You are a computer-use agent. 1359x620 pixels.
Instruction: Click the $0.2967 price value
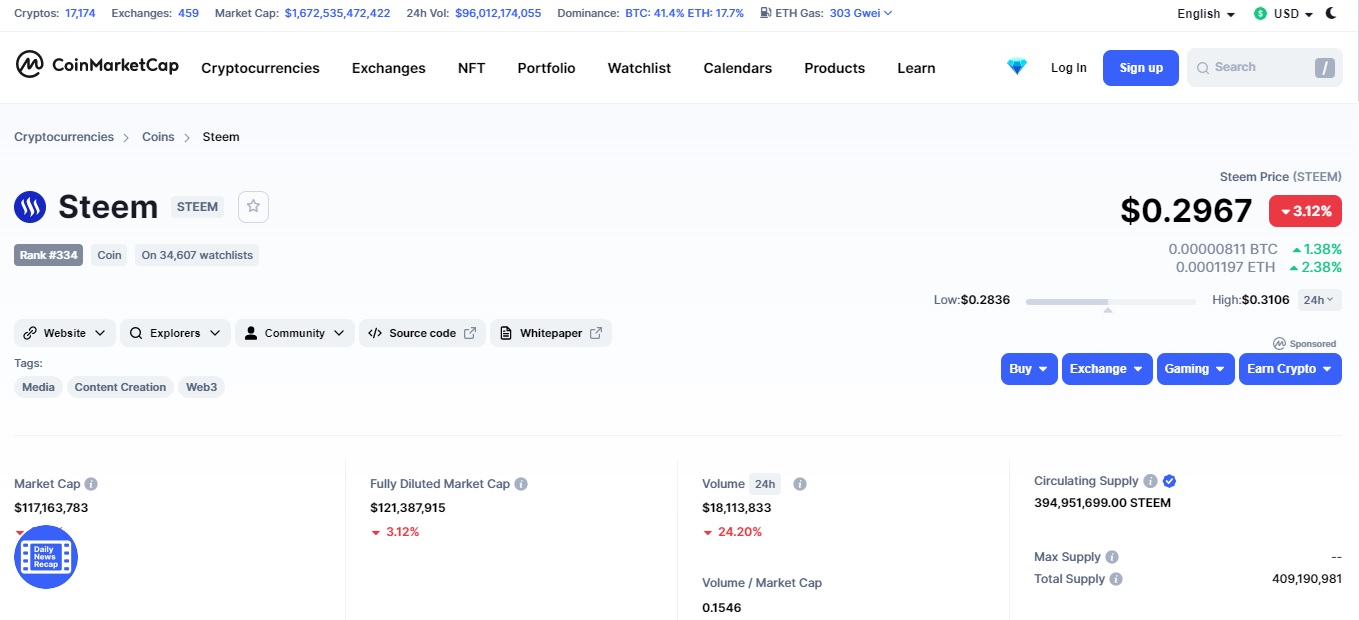(x=1186, y=211)
